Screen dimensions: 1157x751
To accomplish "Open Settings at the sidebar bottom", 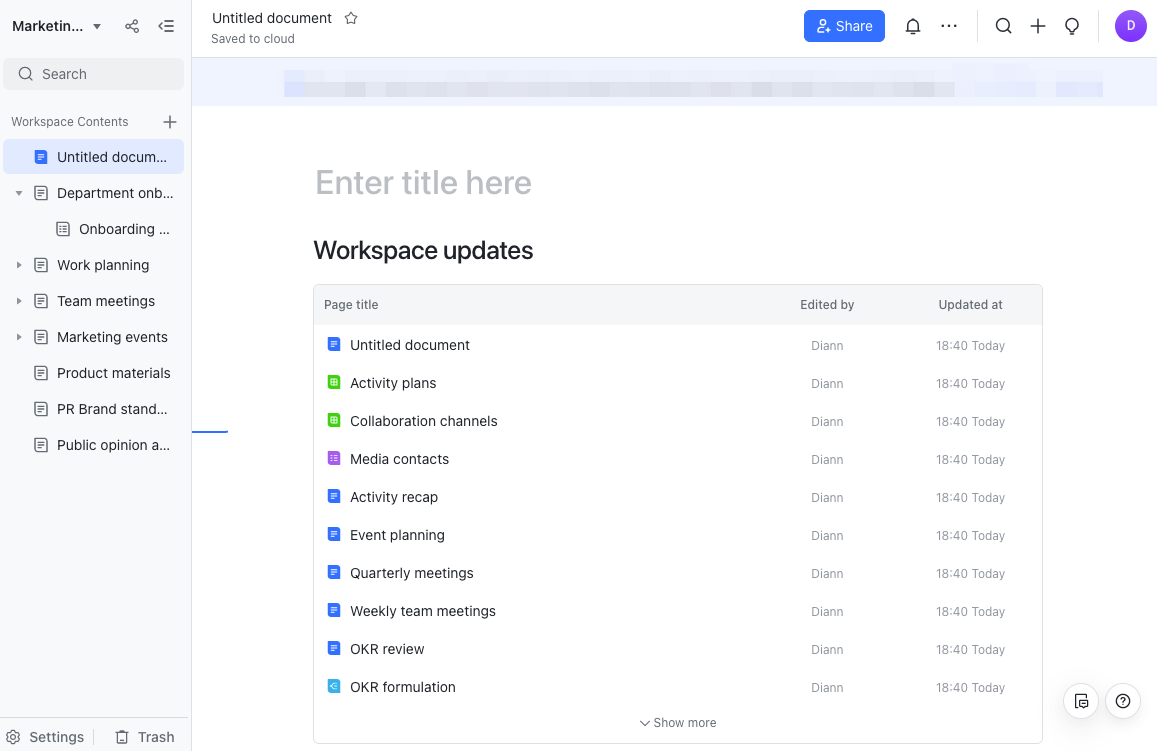I will (x=46, y=737).
